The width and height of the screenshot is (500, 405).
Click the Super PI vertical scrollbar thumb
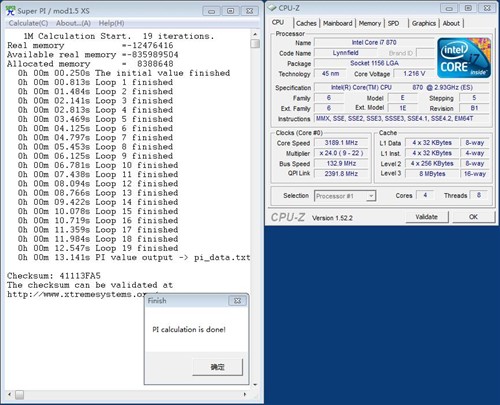click(255, 43)
